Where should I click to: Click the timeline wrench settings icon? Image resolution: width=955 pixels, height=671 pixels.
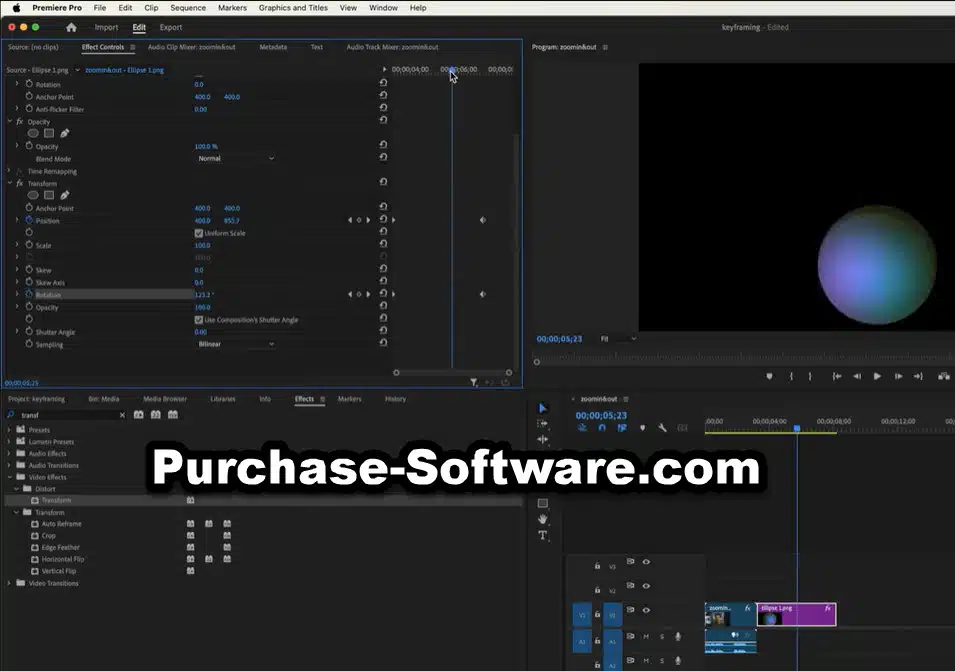click(662, 428)
